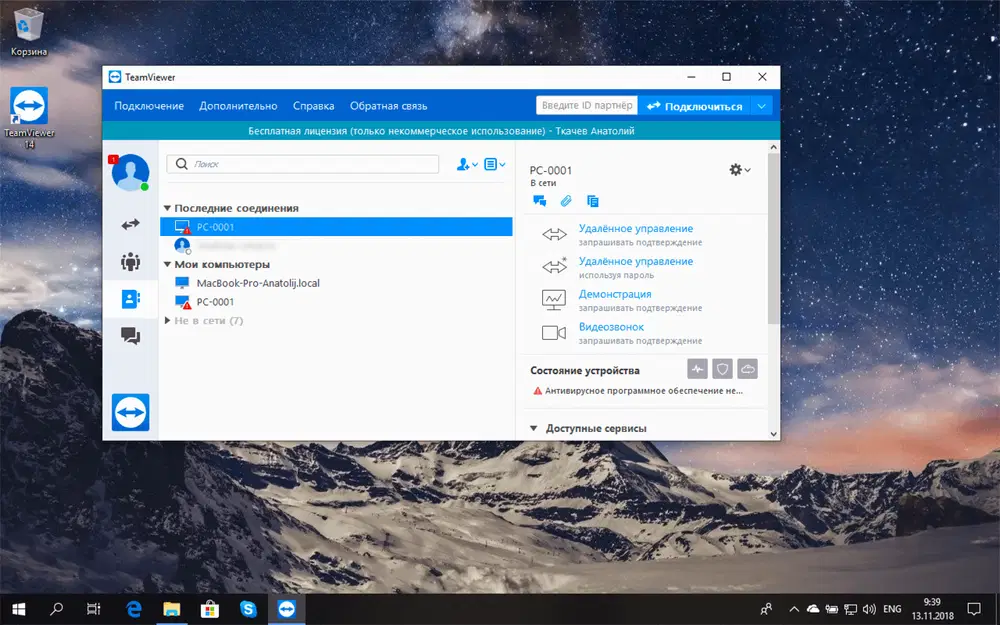Open the user profile avatar
The width and height of the screenshot is (1000, 625).
coord(130,172)
